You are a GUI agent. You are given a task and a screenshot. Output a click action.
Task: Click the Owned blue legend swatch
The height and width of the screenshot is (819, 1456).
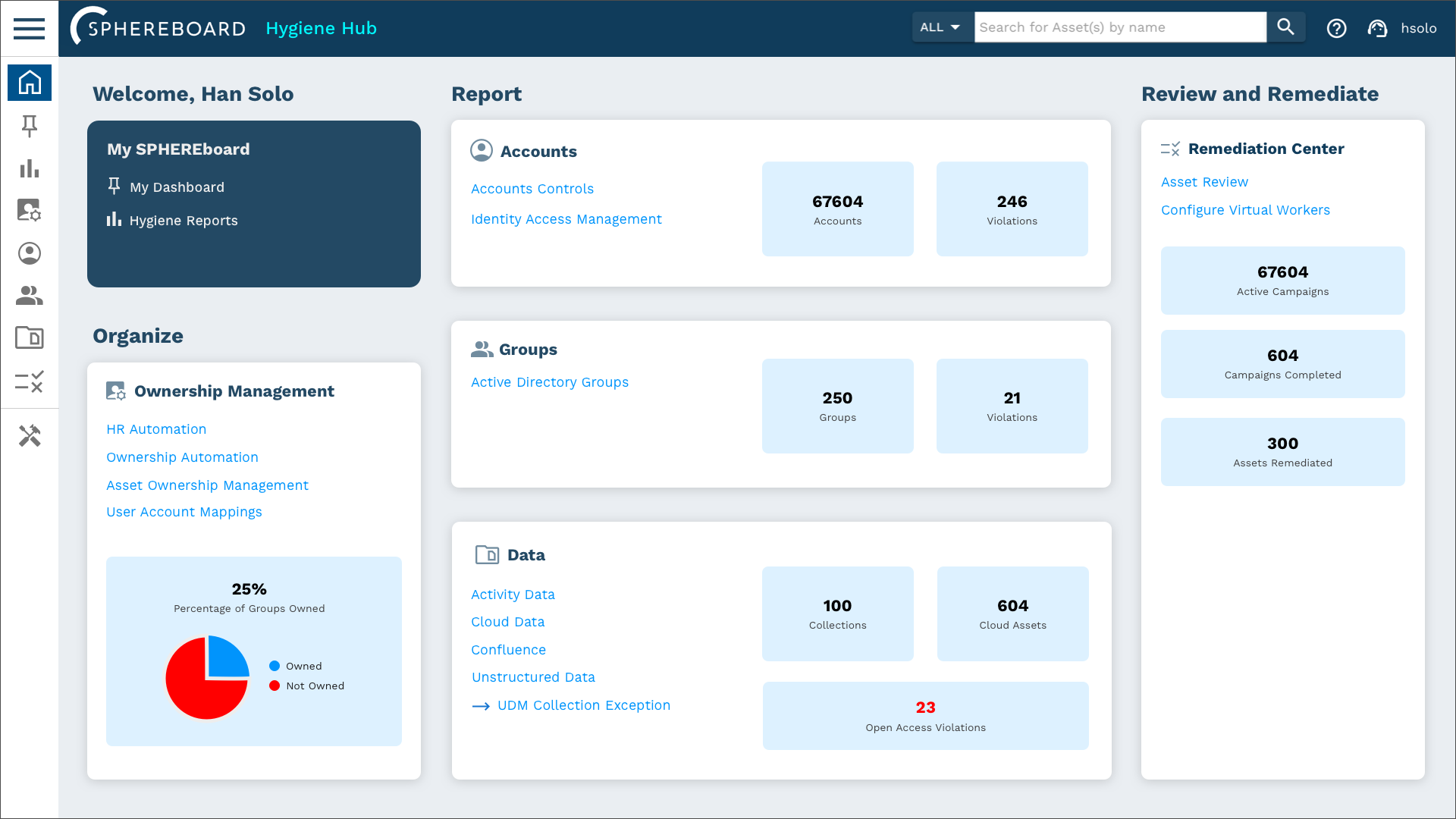point(275,666)
